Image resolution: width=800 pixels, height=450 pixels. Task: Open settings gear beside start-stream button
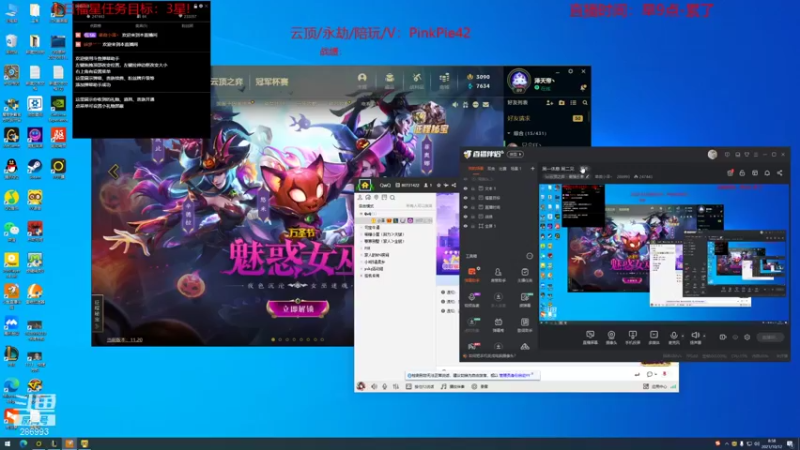click(x=747, y=337)
